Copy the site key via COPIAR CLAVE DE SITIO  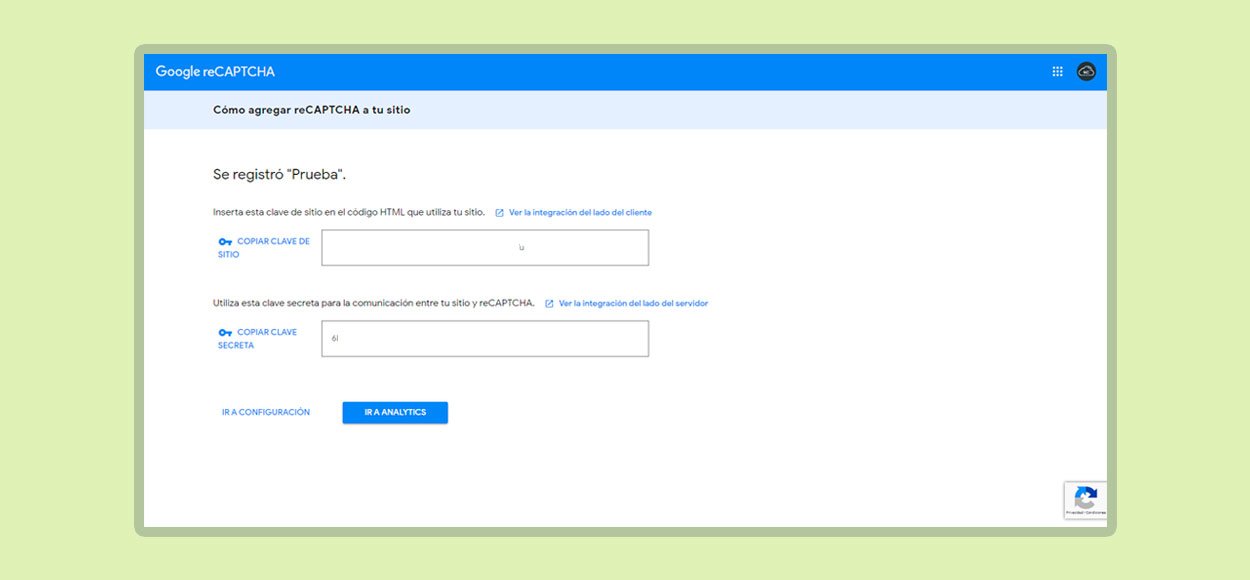coord(264,248)
